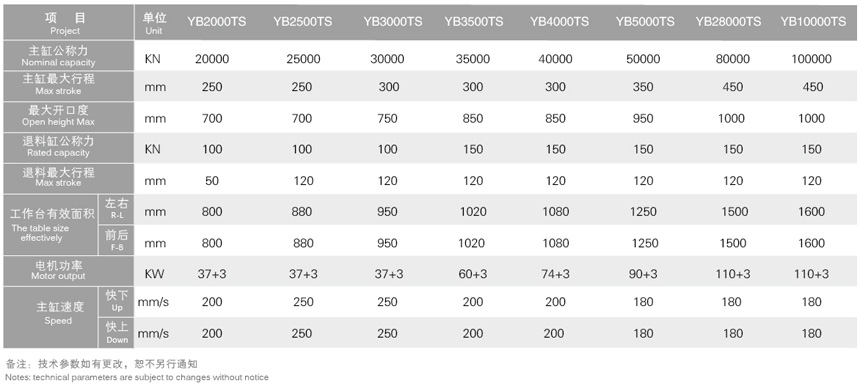Click the YB28000TS column header
This screenshot has height=386, width=860.
728,22
